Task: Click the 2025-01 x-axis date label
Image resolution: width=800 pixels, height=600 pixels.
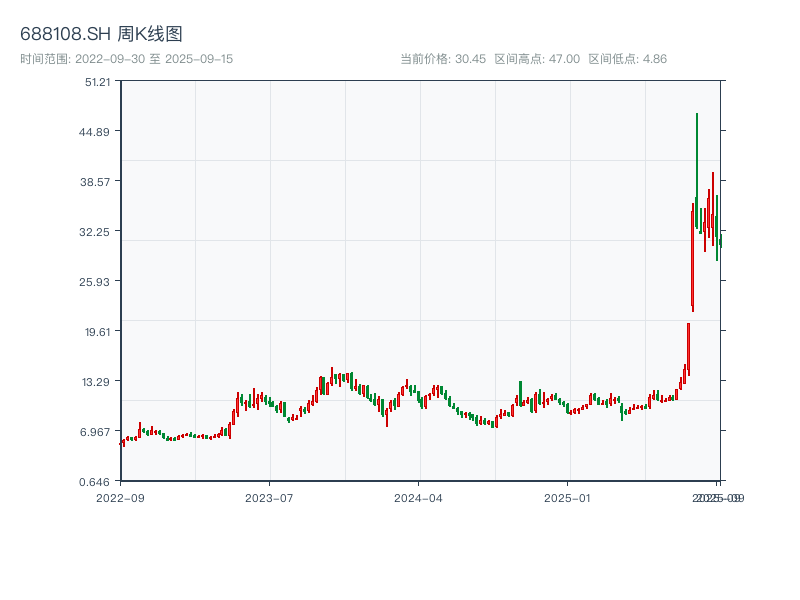Action: pos(567,498)
